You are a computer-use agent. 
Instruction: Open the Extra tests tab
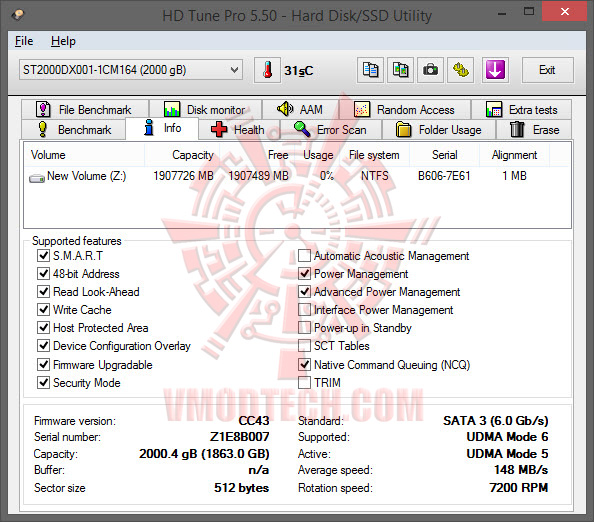coord(522,109)
